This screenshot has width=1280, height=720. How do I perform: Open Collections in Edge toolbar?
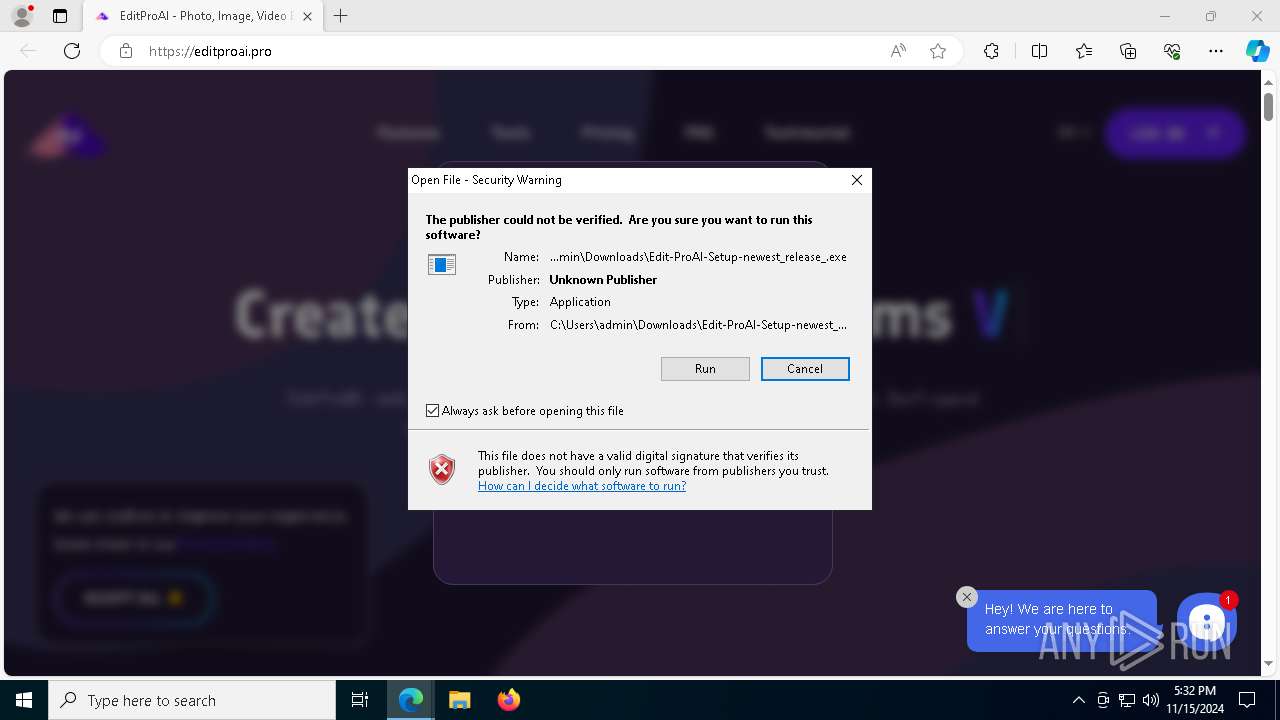(x=1128, y=51)
